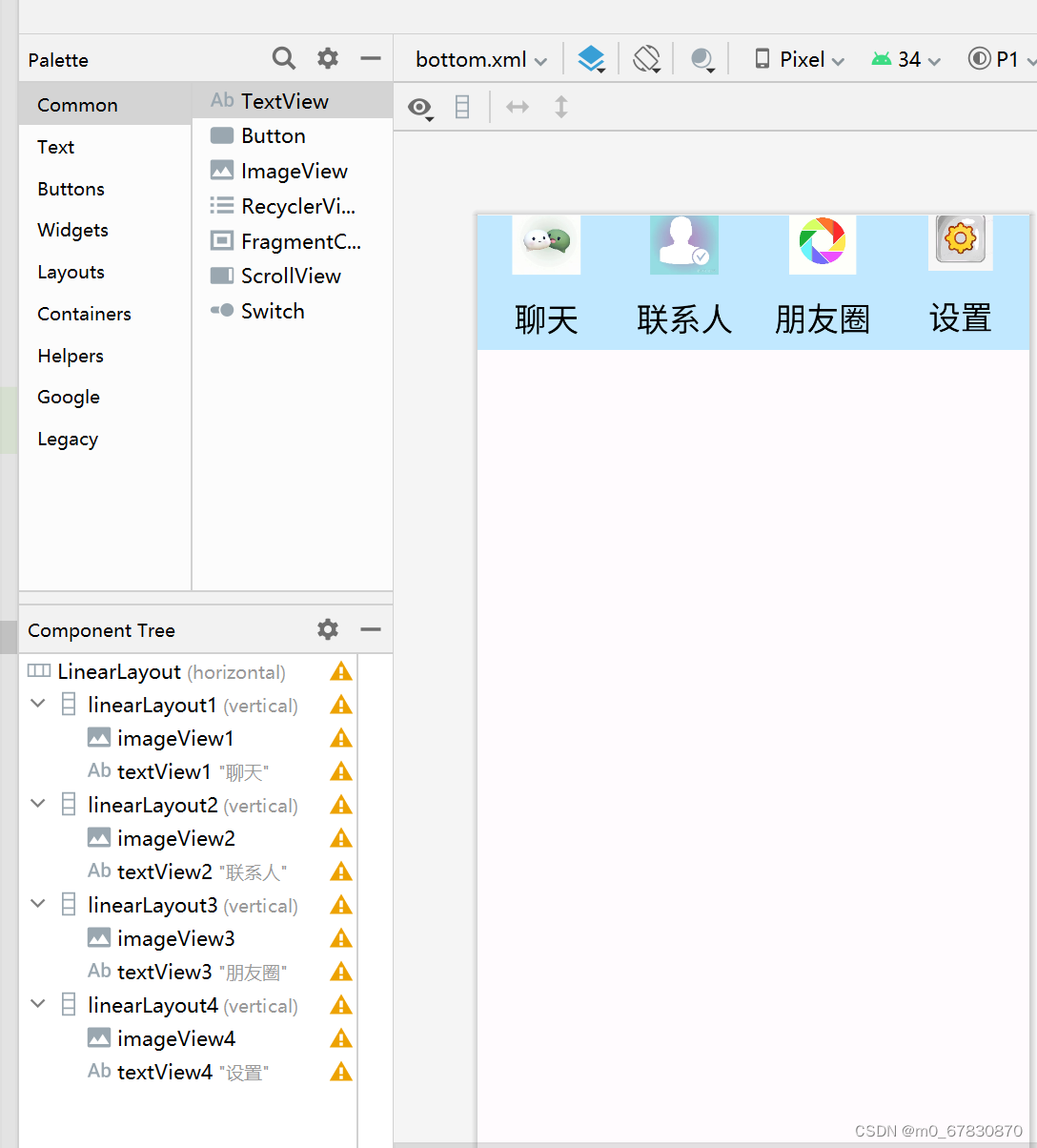Click warning icon for linearLayout1
This screenshot has height=1148, width=1037.
click(x=341, y=706)
